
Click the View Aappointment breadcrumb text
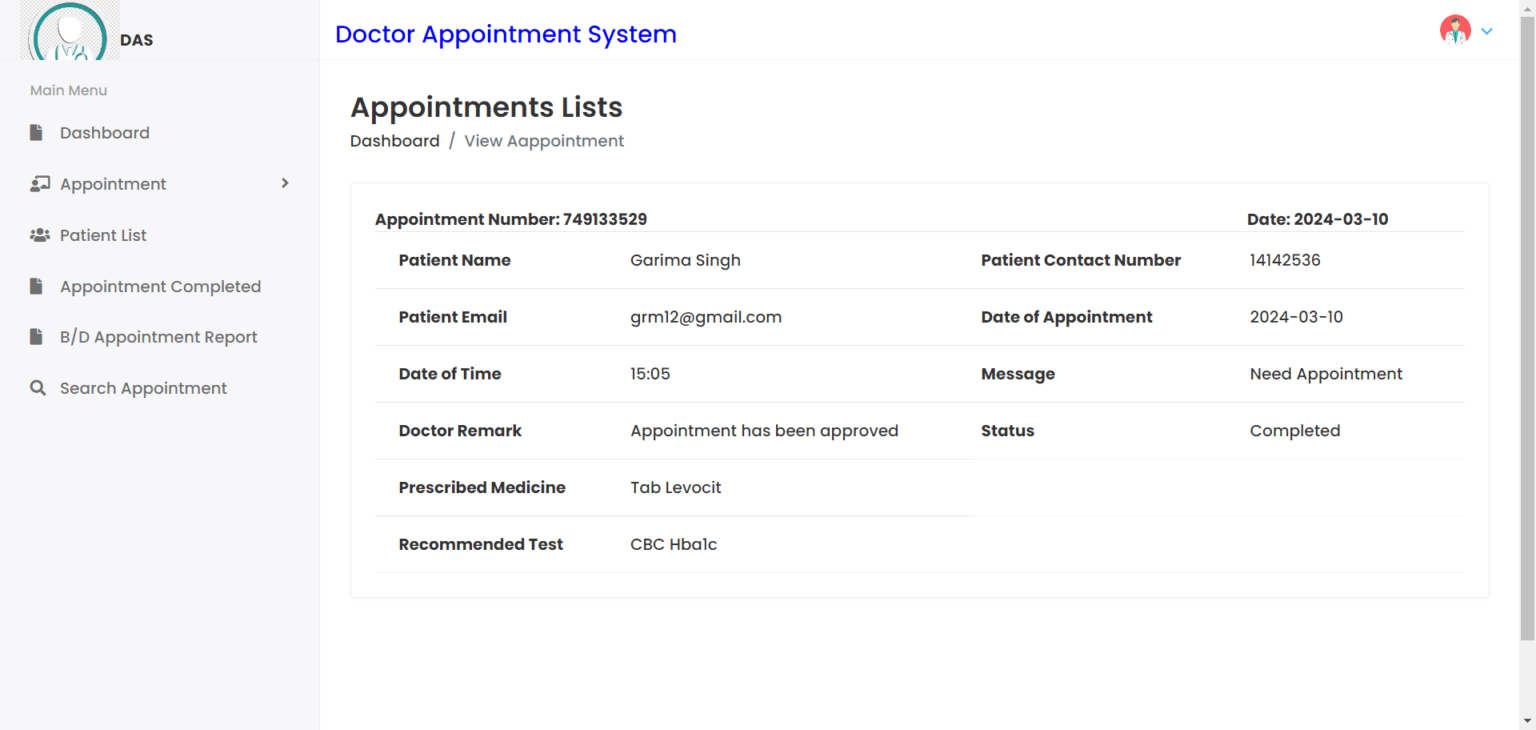[543, 140]
